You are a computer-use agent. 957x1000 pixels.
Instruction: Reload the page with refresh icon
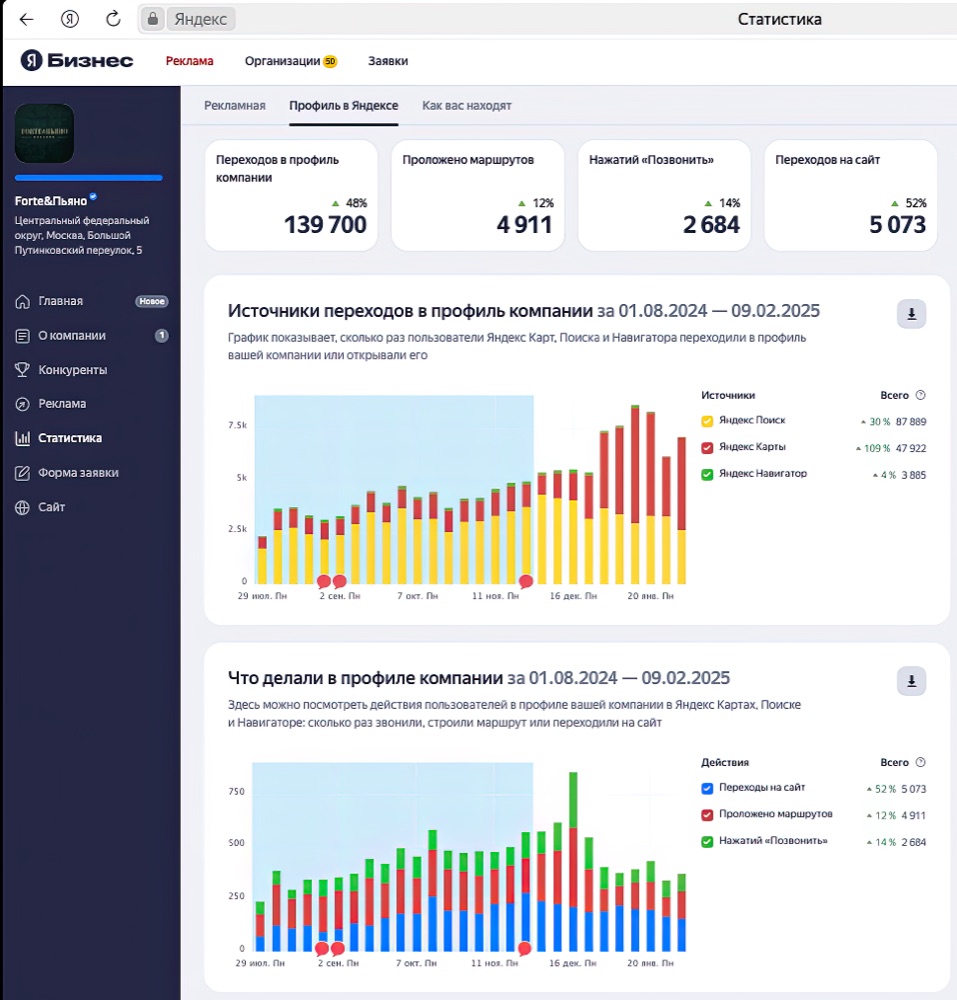(x=113, y=19)
